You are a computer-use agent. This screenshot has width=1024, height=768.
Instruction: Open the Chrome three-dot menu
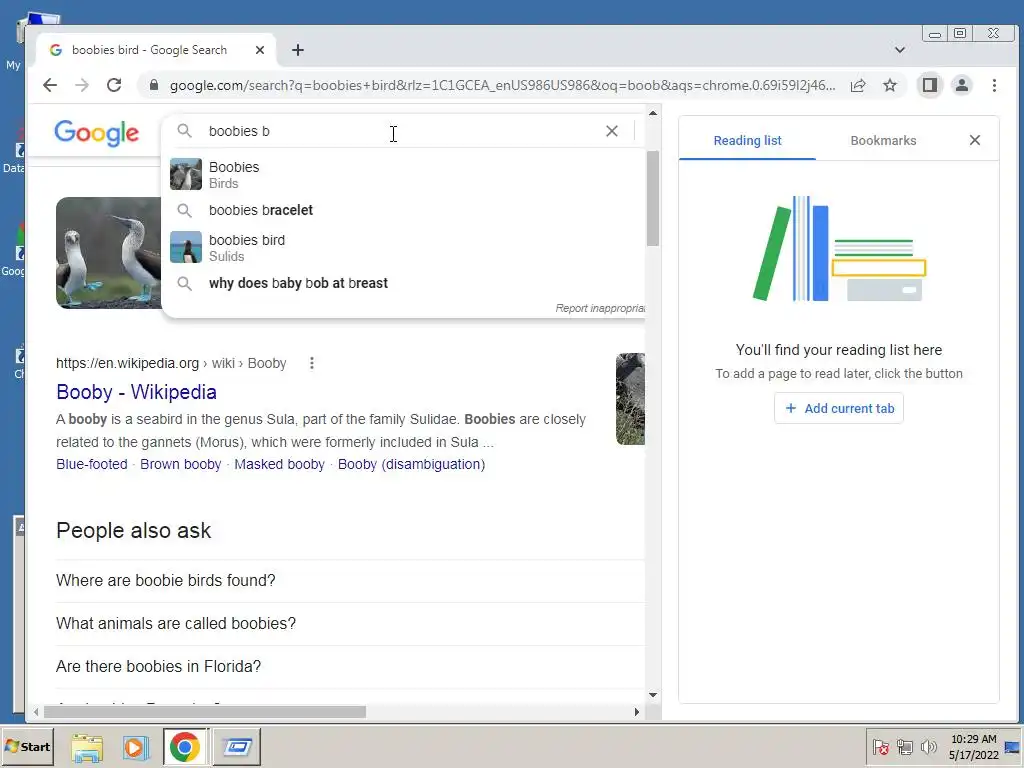994,85
